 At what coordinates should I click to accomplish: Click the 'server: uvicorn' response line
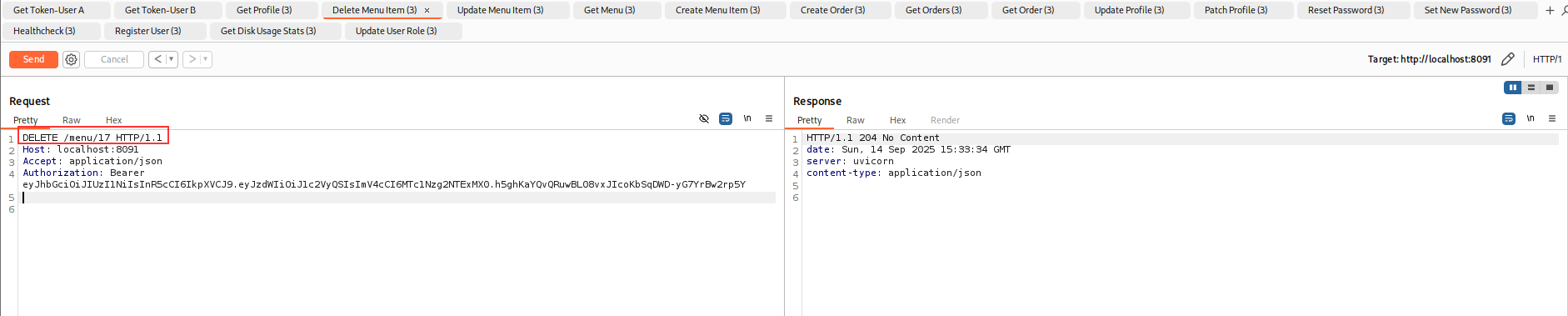850,161
